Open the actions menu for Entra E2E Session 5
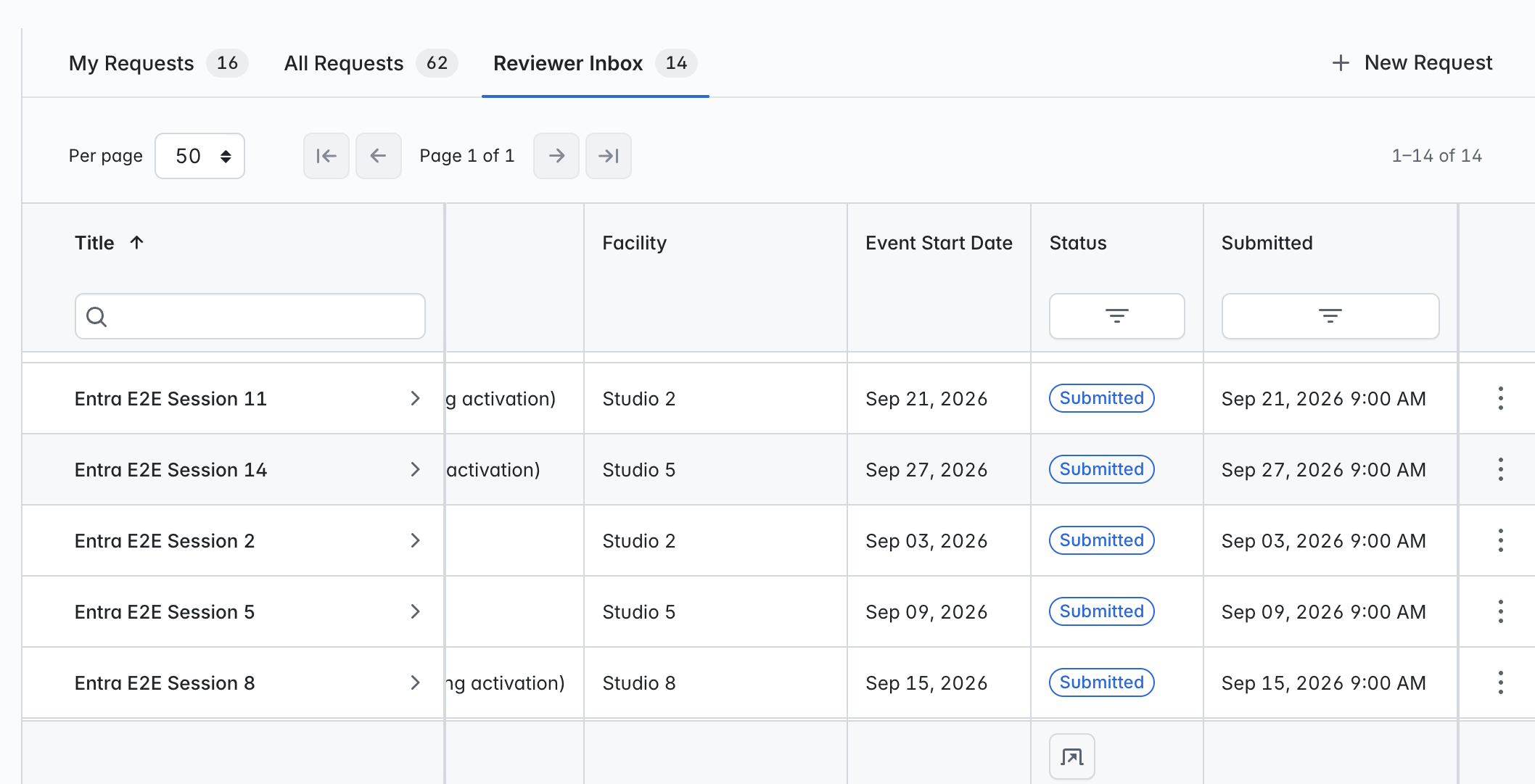The width and height of the screenshot is (1535, 784). click(x=1500, y=611)
